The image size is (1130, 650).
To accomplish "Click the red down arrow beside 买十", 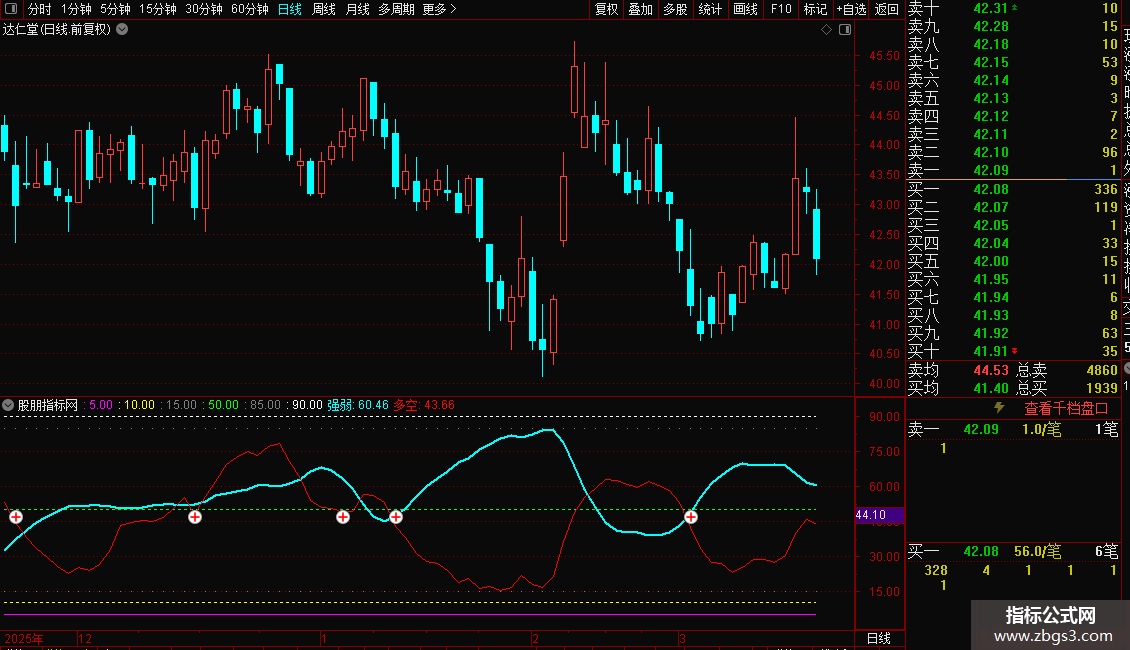I will [1016, 351].
